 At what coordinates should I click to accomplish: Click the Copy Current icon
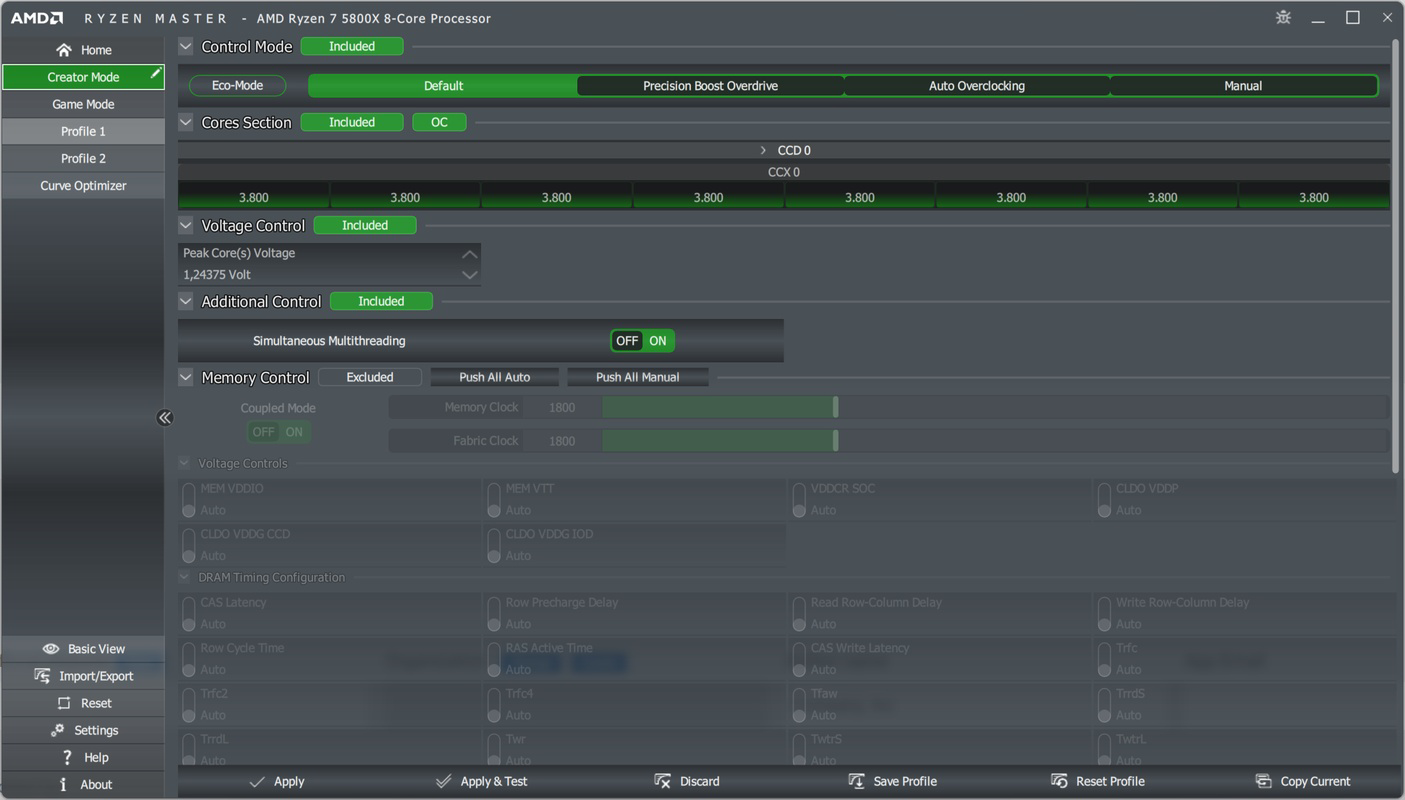click(x=1263, y=781)
